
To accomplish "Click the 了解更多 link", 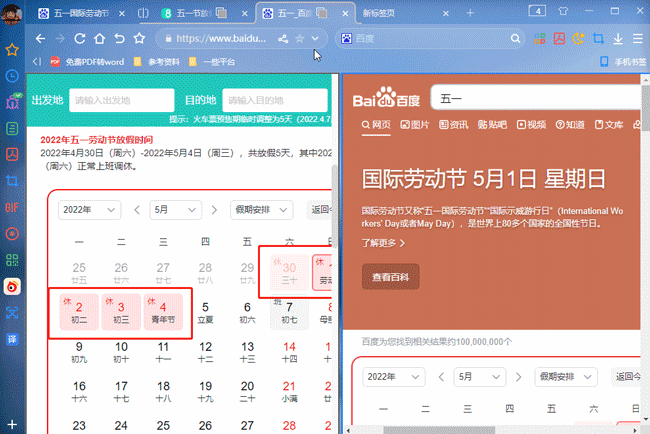I will point(383,243).
